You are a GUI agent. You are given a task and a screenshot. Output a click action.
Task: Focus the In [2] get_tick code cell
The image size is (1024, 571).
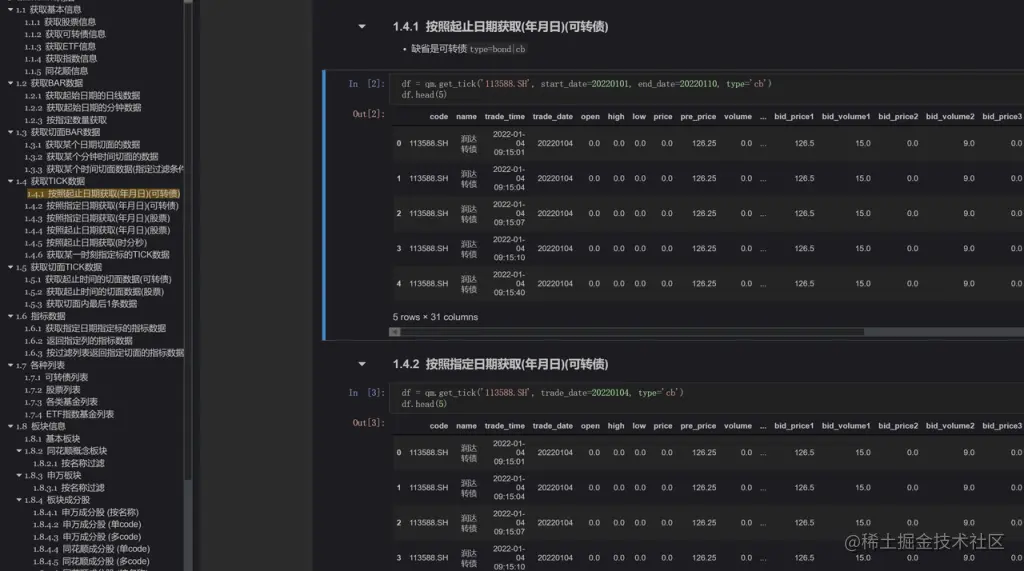[707, 89]
